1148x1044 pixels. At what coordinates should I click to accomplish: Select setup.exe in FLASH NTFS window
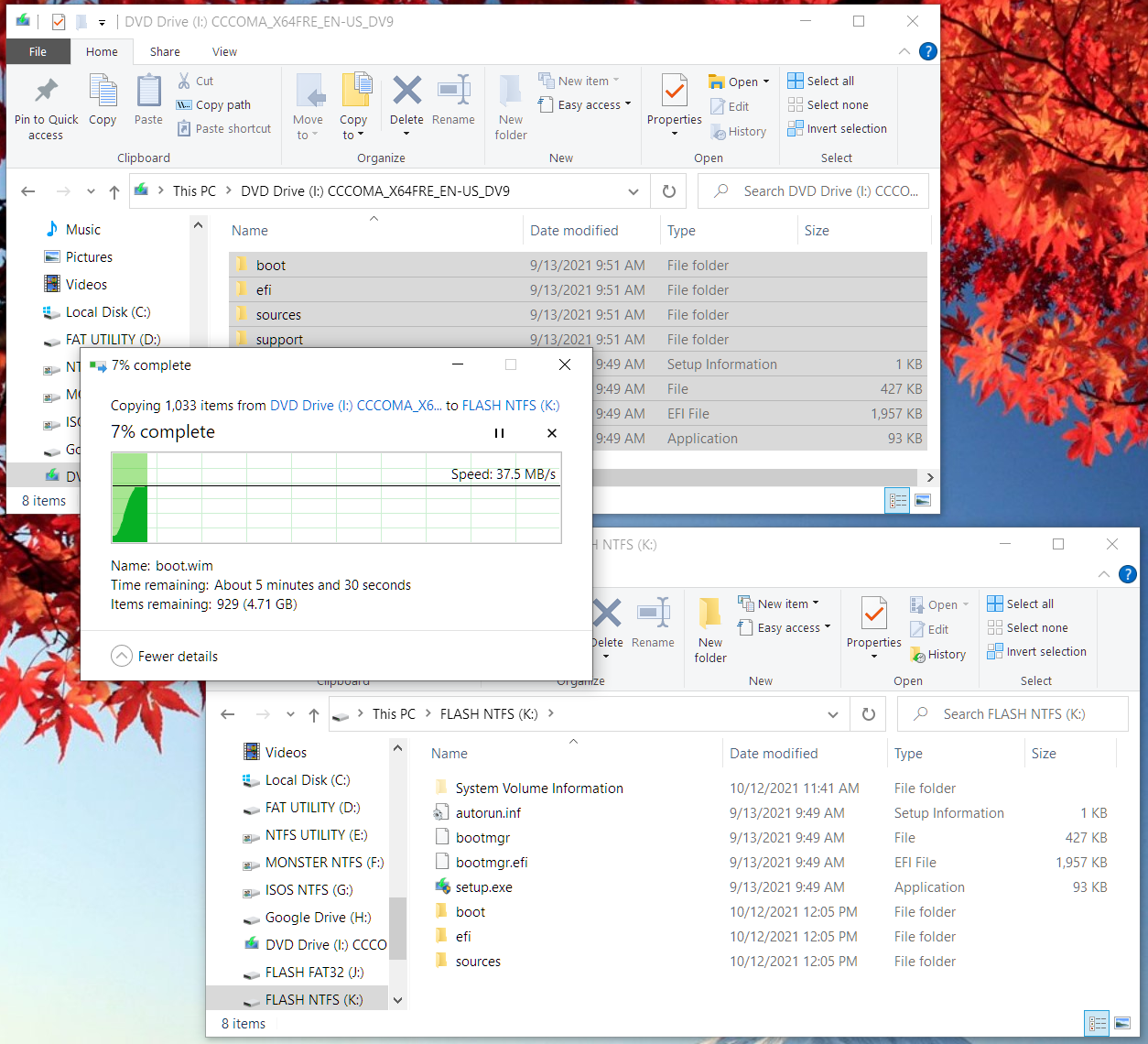coord(484,887)
